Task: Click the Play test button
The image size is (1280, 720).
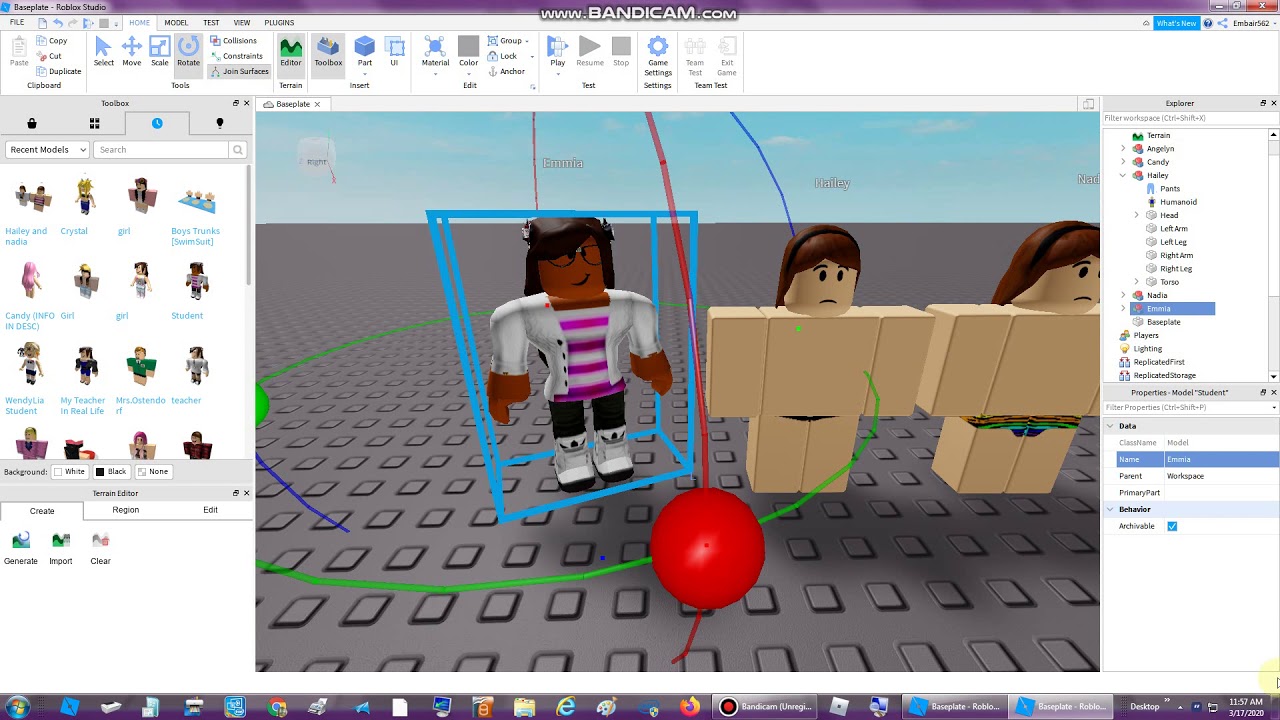Action: click(x=557, y=52)
